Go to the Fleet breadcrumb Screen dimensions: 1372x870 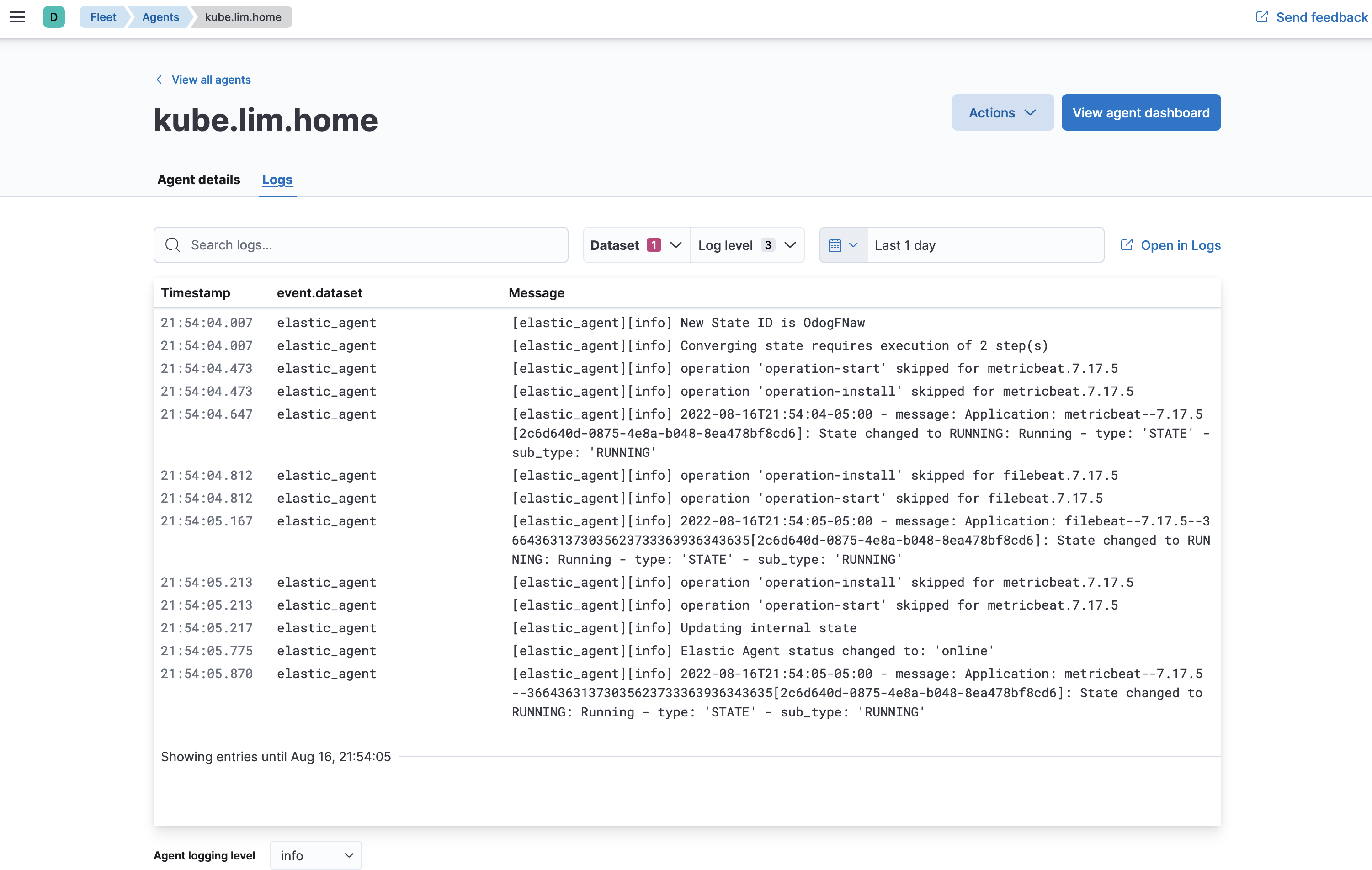tap(103, 17)
